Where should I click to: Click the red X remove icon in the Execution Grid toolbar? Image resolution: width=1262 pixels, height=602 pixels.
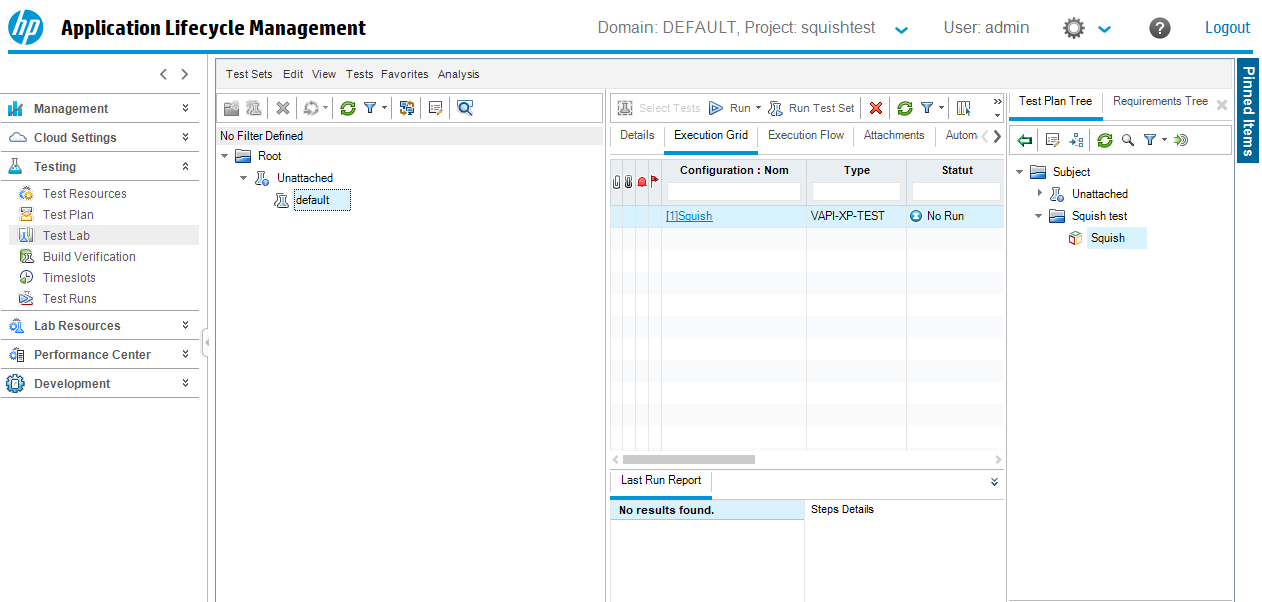[876, 108]
